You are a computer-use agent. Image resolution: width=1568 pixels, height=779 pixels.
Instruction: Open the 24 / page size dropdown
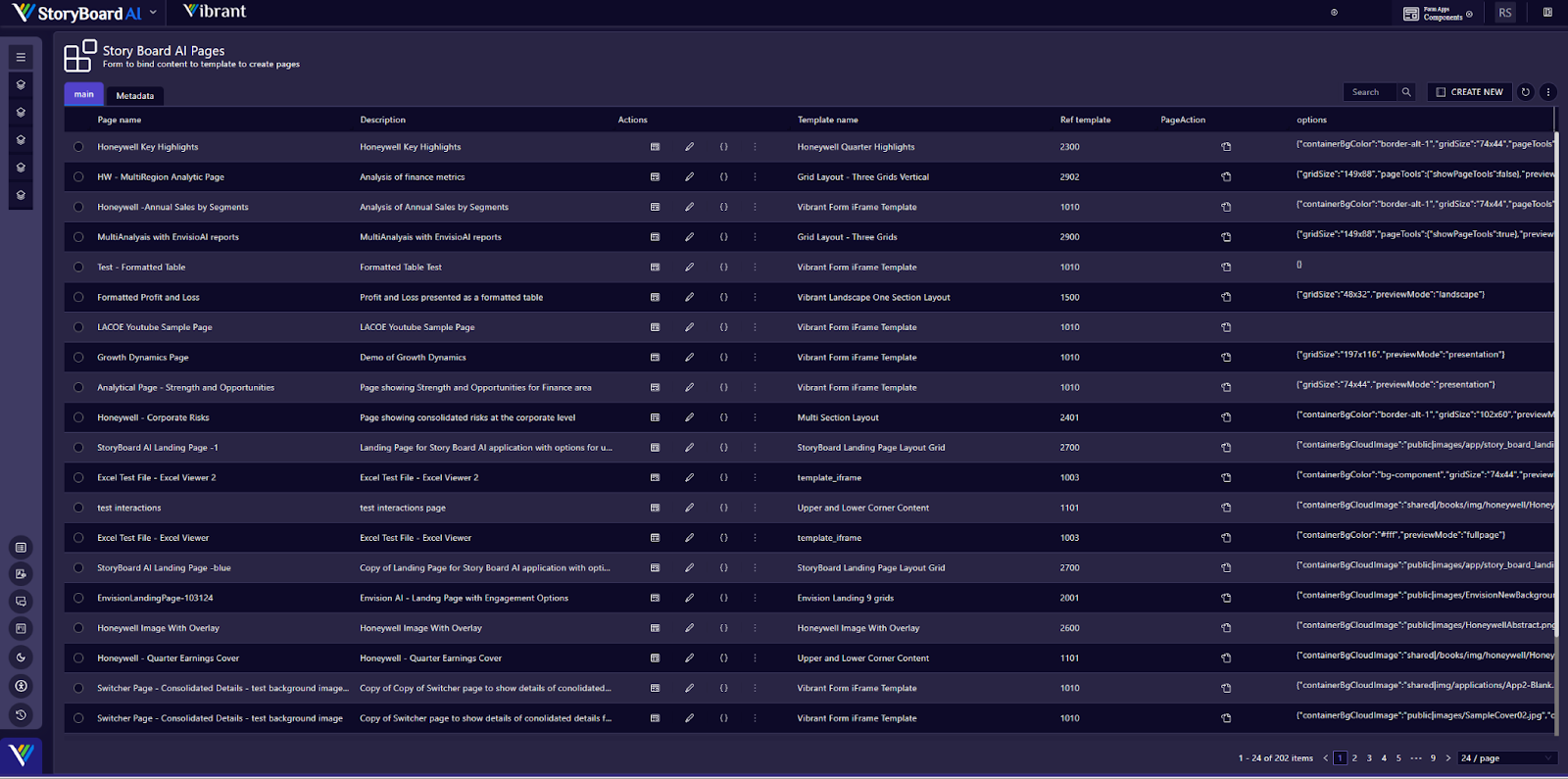click(1506, 757)
